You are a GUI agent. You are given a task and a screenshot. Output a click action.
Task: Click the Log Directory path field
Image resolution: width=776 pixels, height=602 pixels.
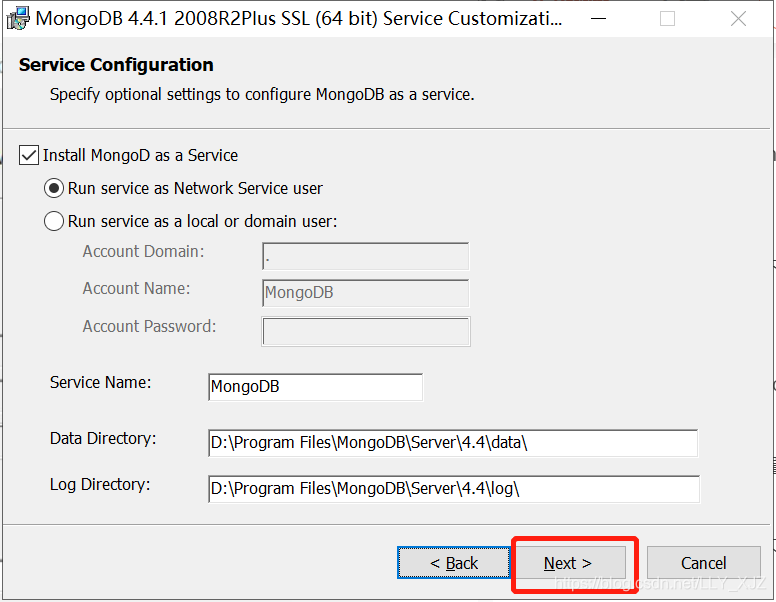click(454, 489)
